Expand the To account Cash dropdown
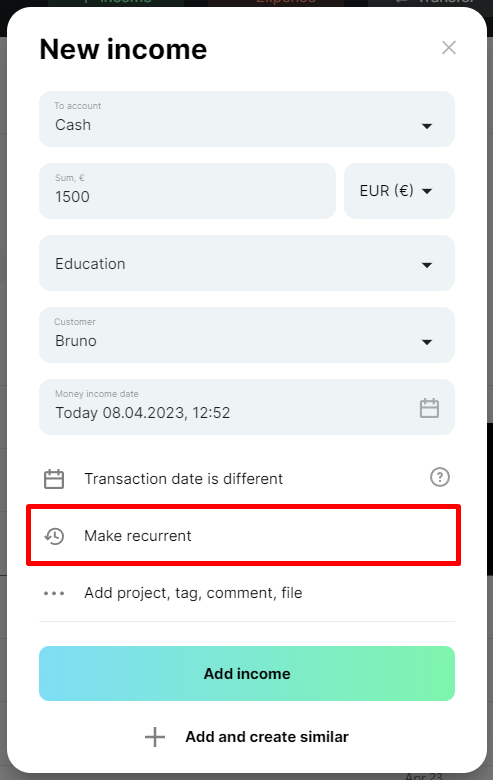The width and height of the screenshot is (493, 780). coord(247,119)
